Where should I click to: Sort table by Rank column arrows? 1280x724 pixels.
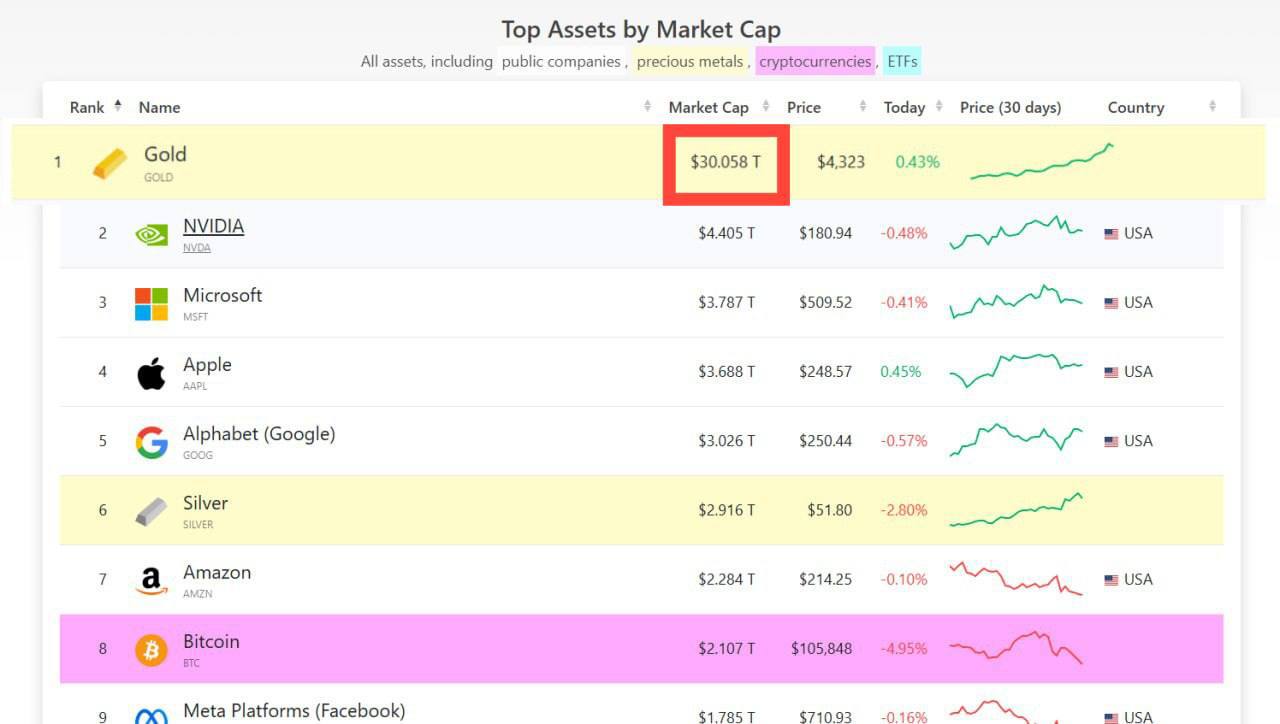click(x=118, y=107)
